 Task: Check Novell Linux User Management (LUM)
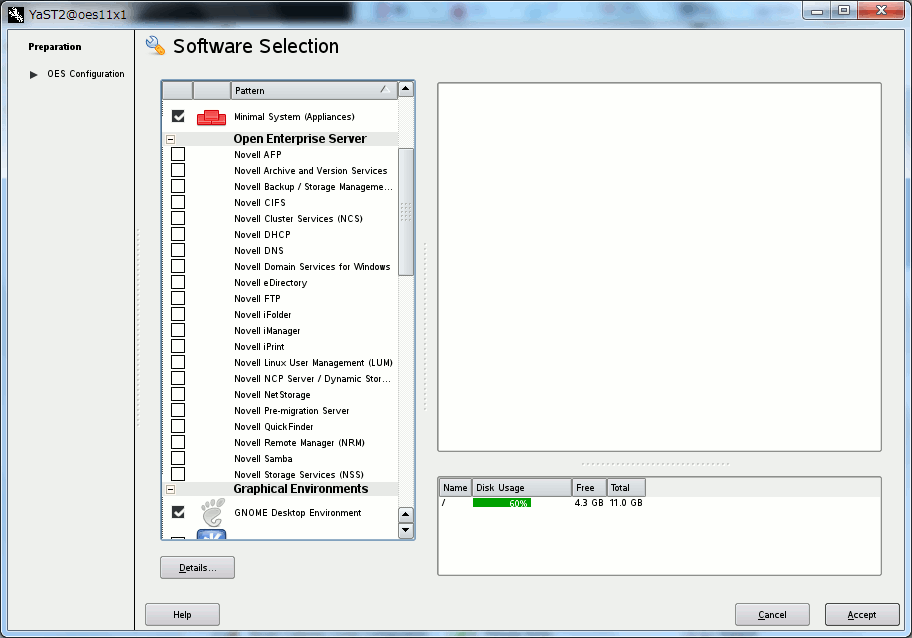[178, 362]
